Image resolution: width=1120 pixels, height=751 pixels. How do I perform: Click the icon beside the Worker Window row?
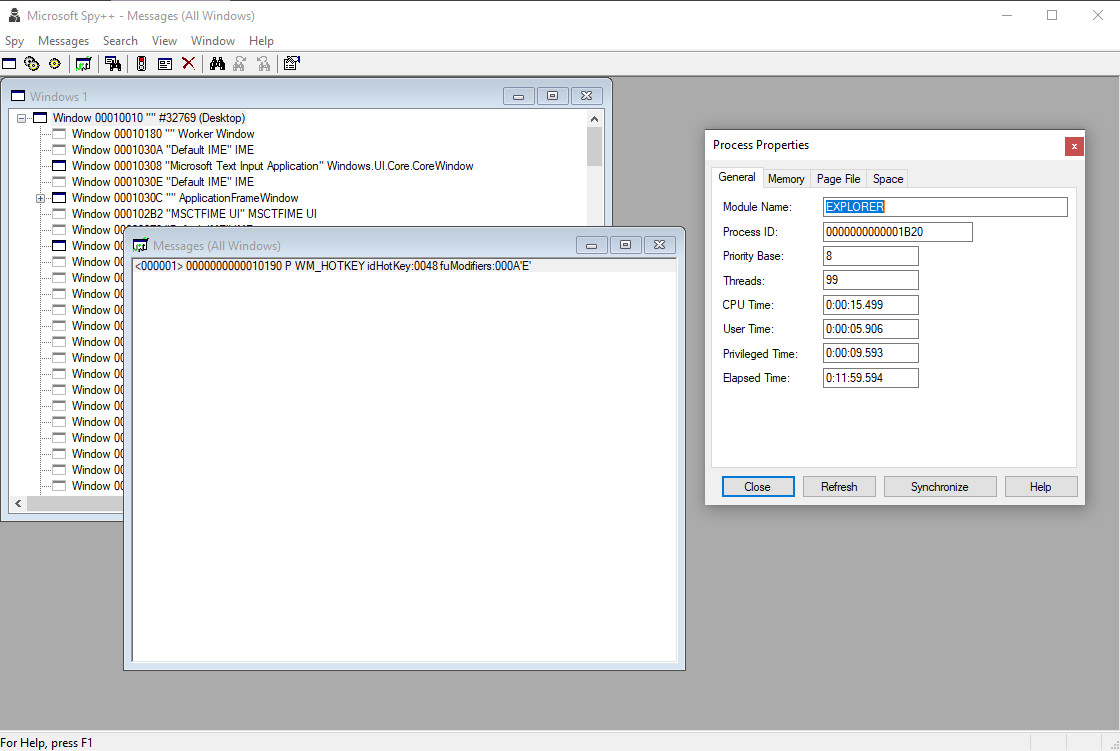[59, 134]
